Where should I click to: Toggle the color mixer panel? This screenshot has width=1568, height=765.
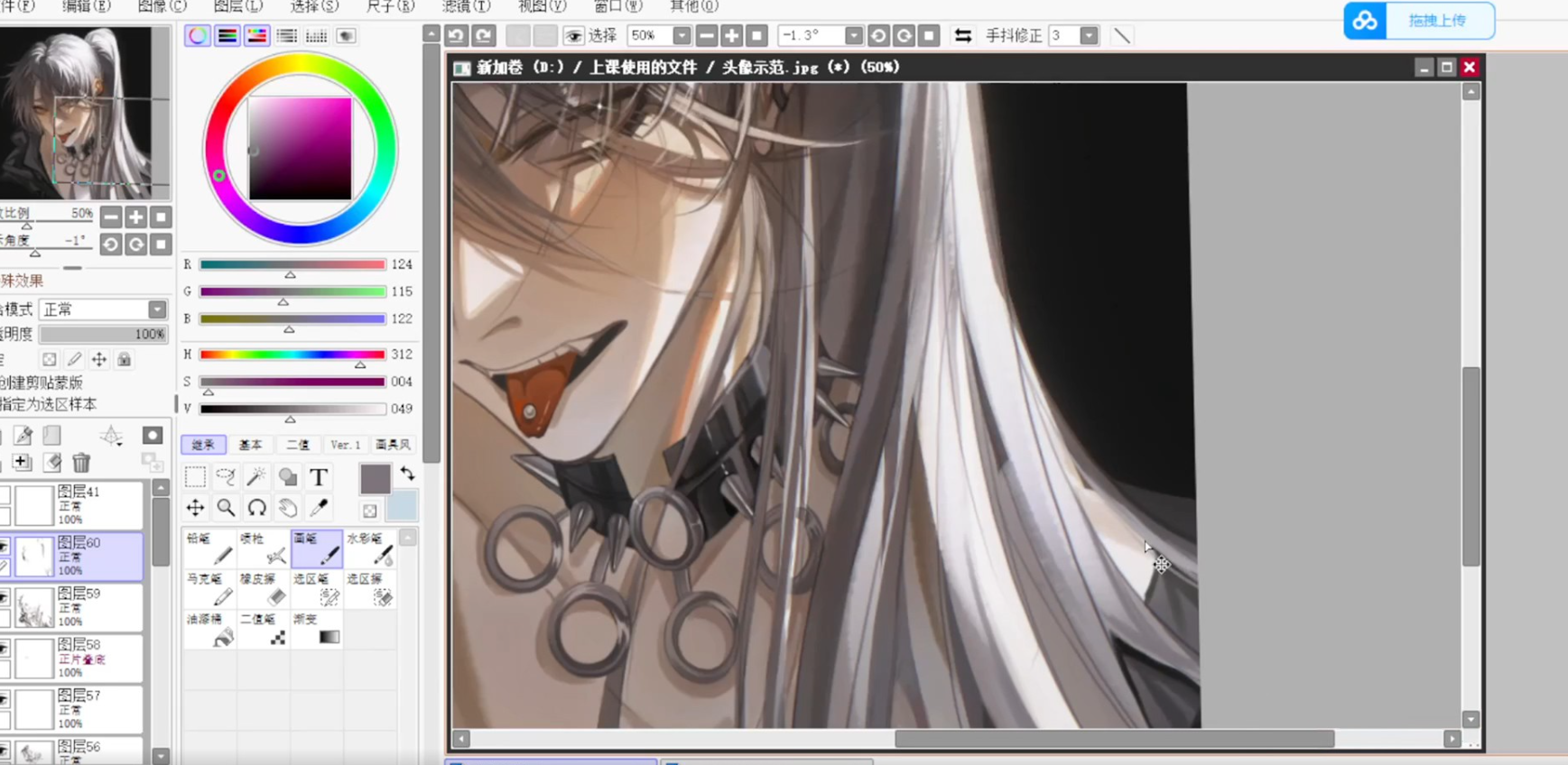point(287,35)
